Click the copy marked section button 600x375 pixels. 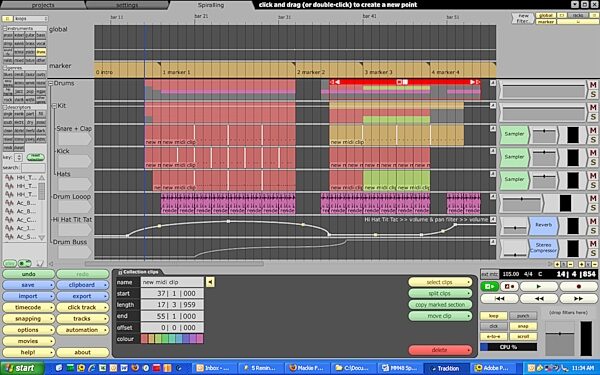point(440,305)
